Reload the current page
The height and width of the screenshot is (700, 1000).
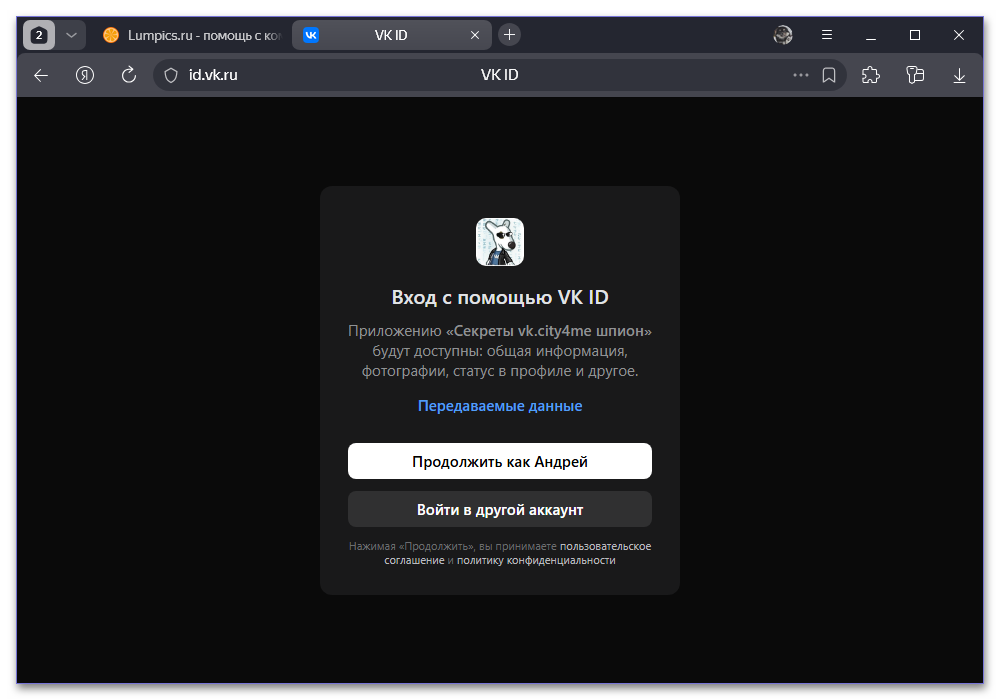tap(129, 75)
